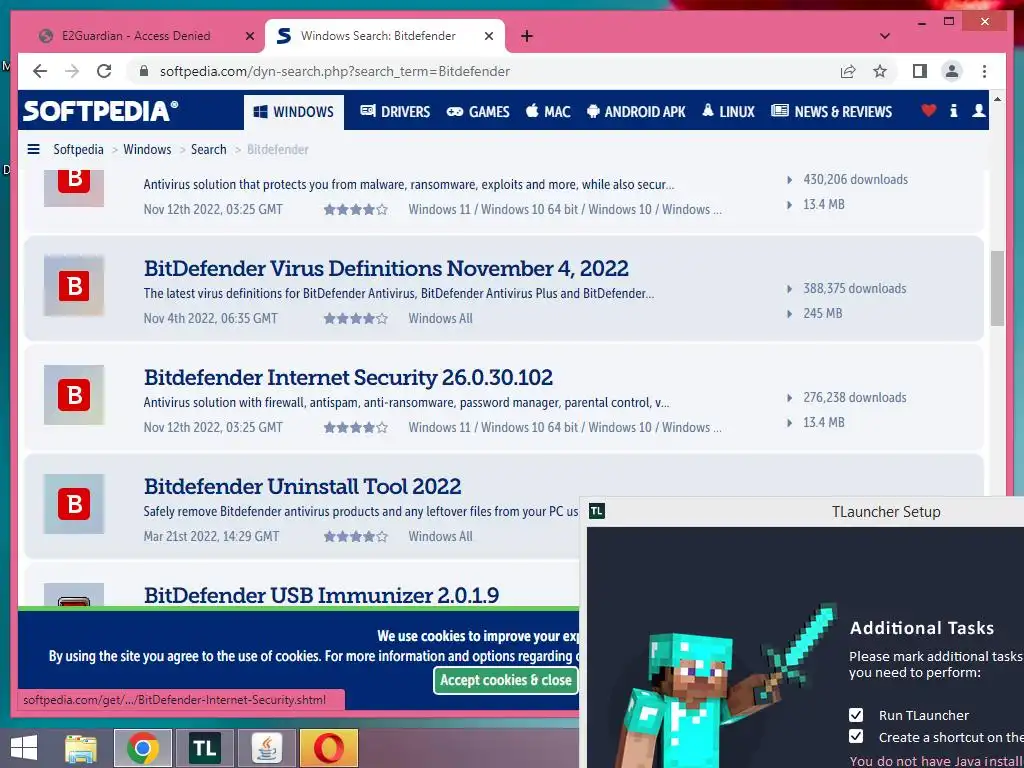The height and width of the screenshot is (768, 1024).
Task: Launch Opera from the taskbar
Action: coord(329,748)
